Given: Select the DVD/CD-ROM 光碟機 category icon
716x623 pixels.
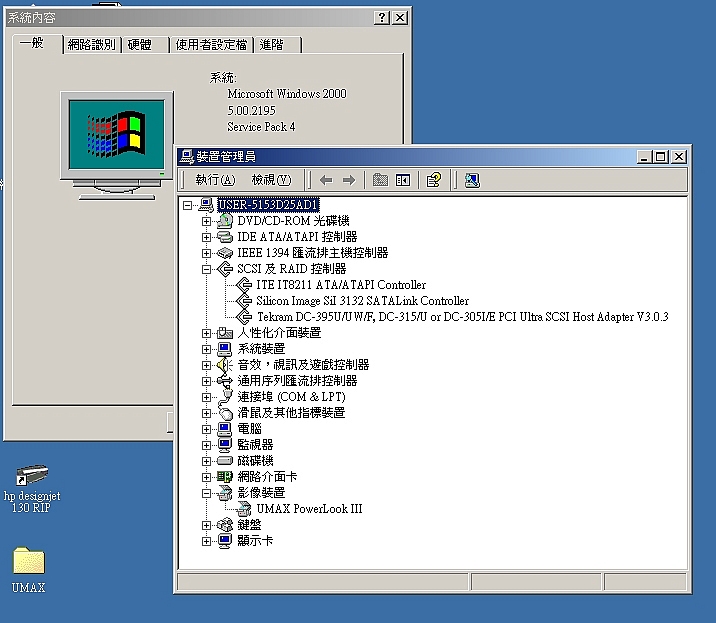Looking at the screenshot, I should 224,221.
